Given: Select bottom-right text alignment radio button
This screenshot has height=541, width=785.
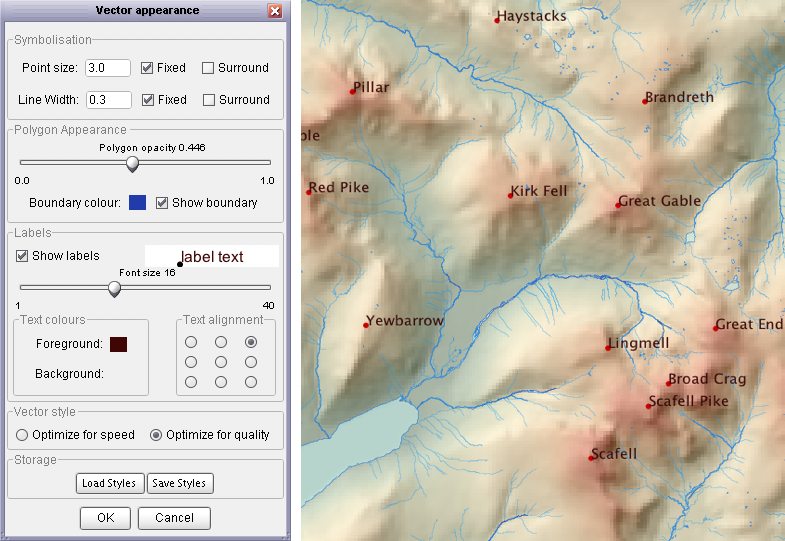Looking at the screenshot, I should (x=251, y=382).
